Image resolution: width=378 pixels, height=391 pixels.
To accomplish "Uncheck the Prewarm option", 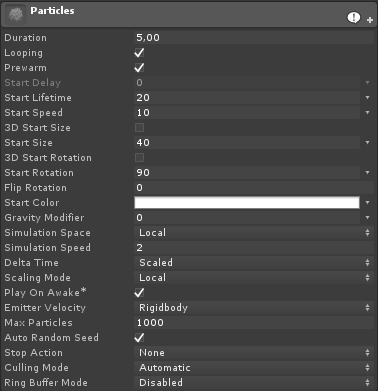I will pyautogui.click(x=139, y=68).
